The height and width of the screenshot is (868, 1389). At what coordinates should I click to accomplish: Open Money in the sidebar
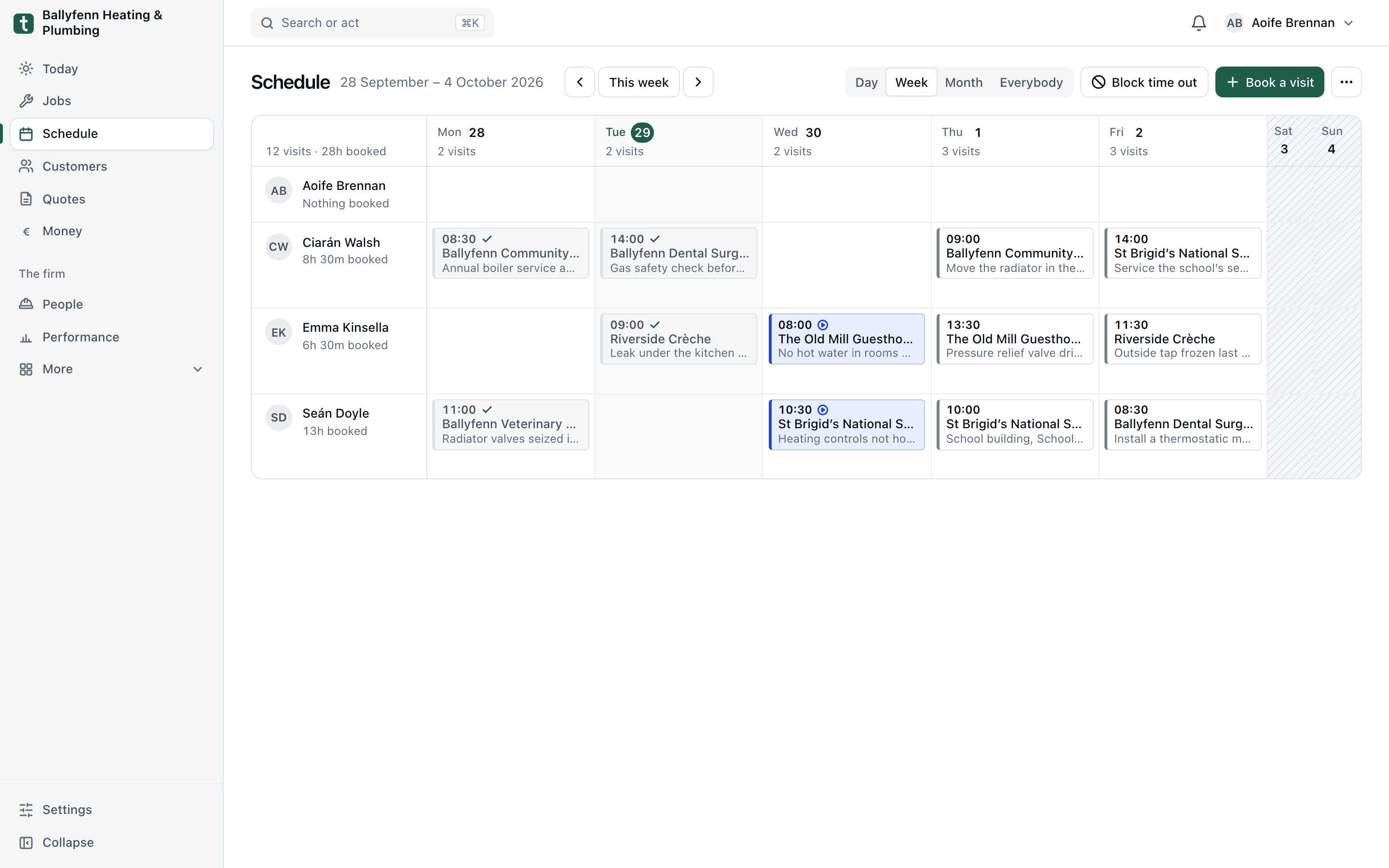(x=112, y=231)
